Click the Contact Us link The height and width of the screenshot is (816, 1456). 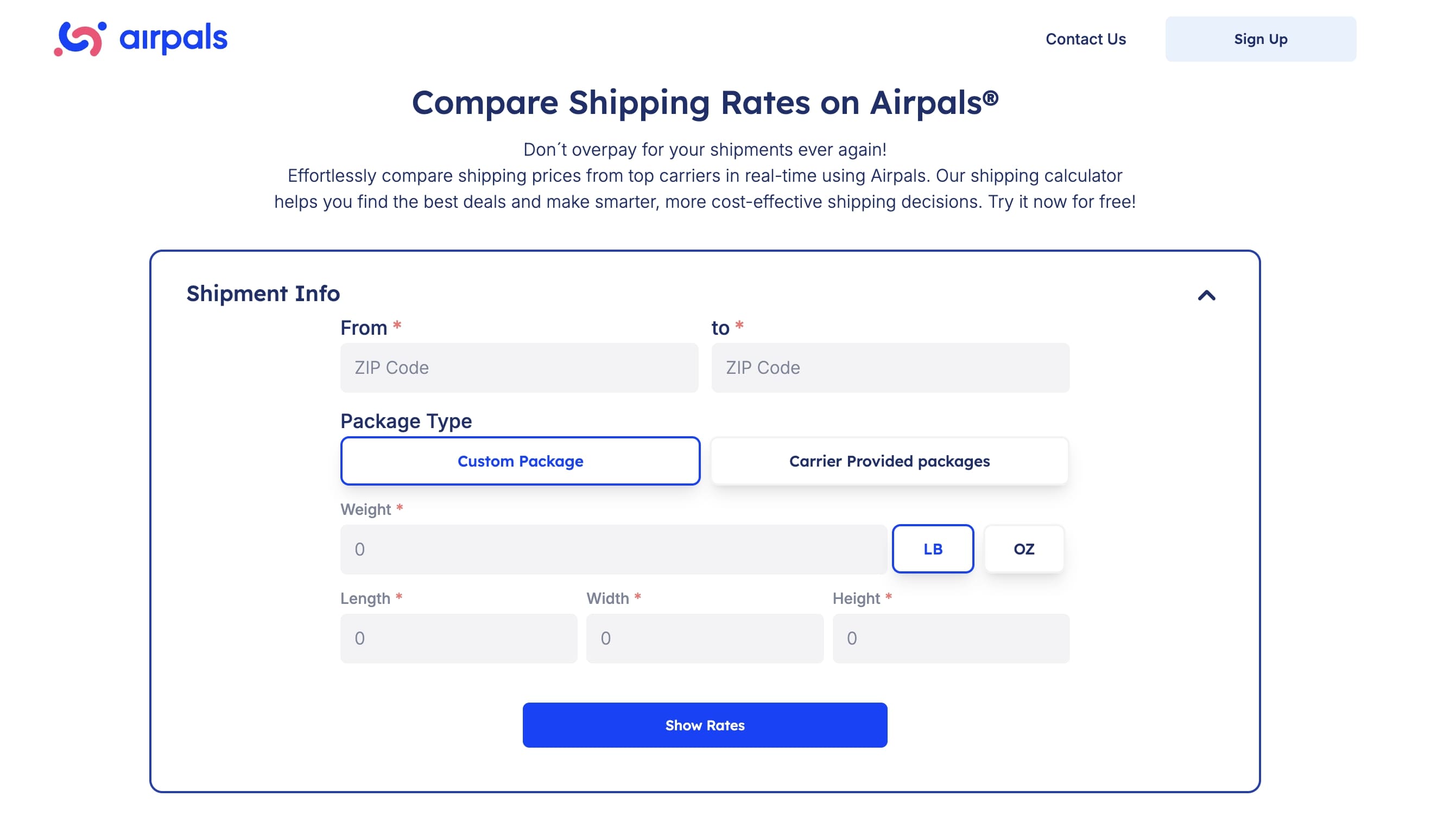tap(1086, 39)
